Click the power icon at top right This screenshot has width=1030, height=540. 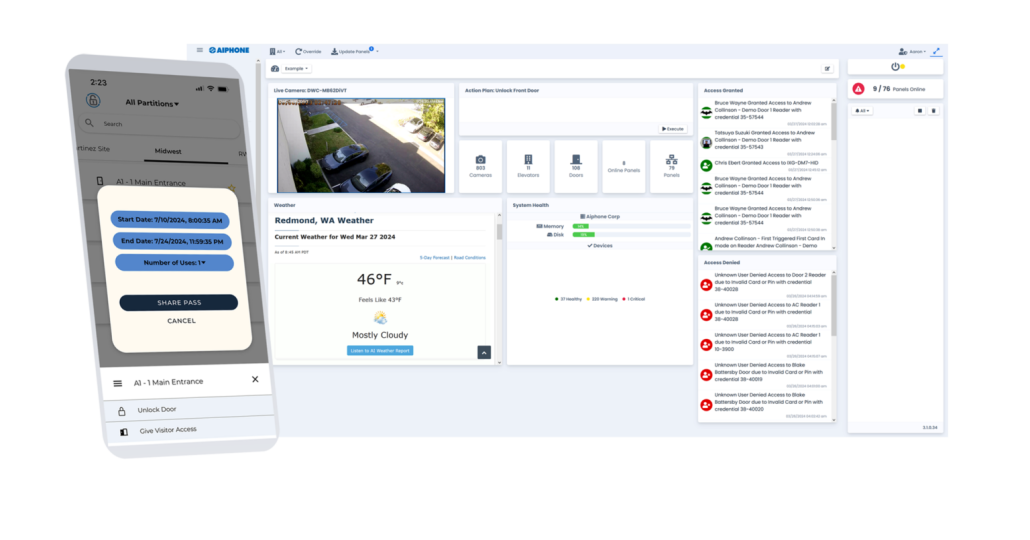click(895, 66)
